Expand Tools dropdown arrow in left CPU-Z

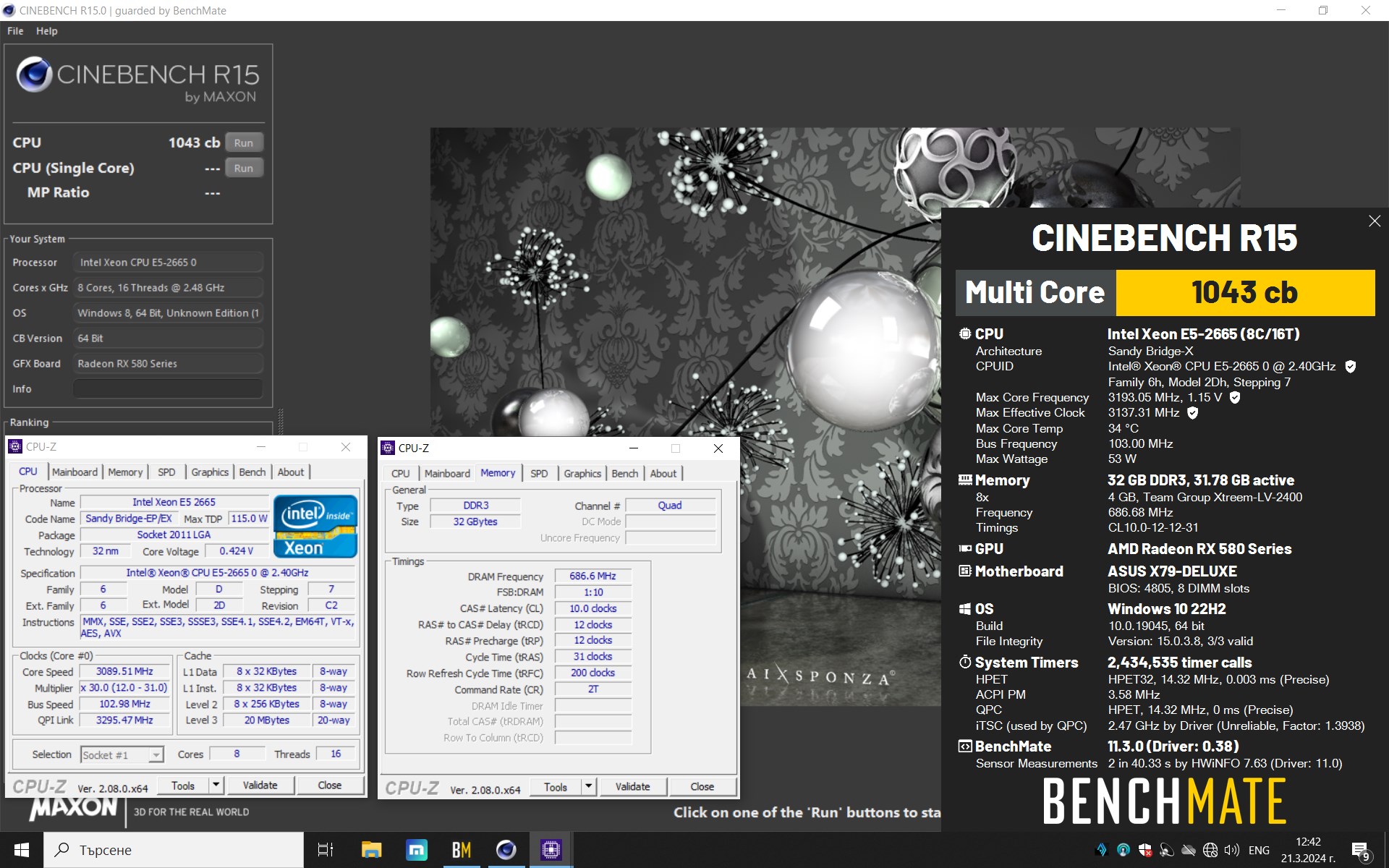(216, 785)
